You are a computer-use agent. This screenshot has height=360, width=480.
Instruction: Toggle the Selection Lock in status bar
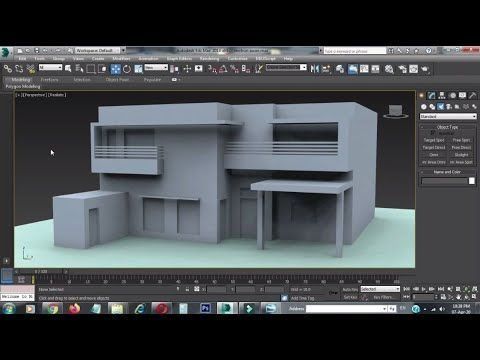[187, 289]
